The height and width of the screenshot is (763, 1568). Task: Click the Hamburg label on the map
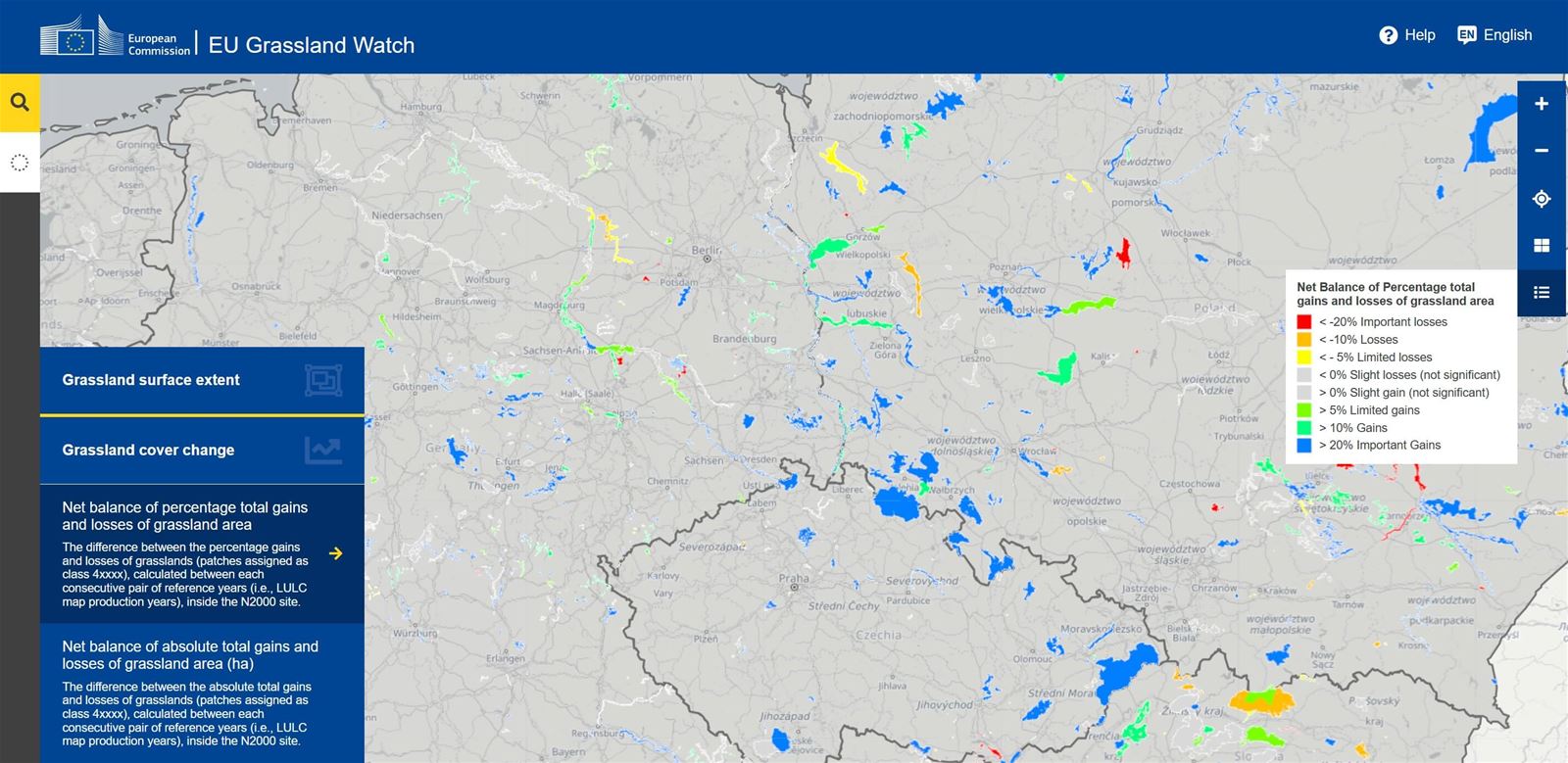point(420,107)
